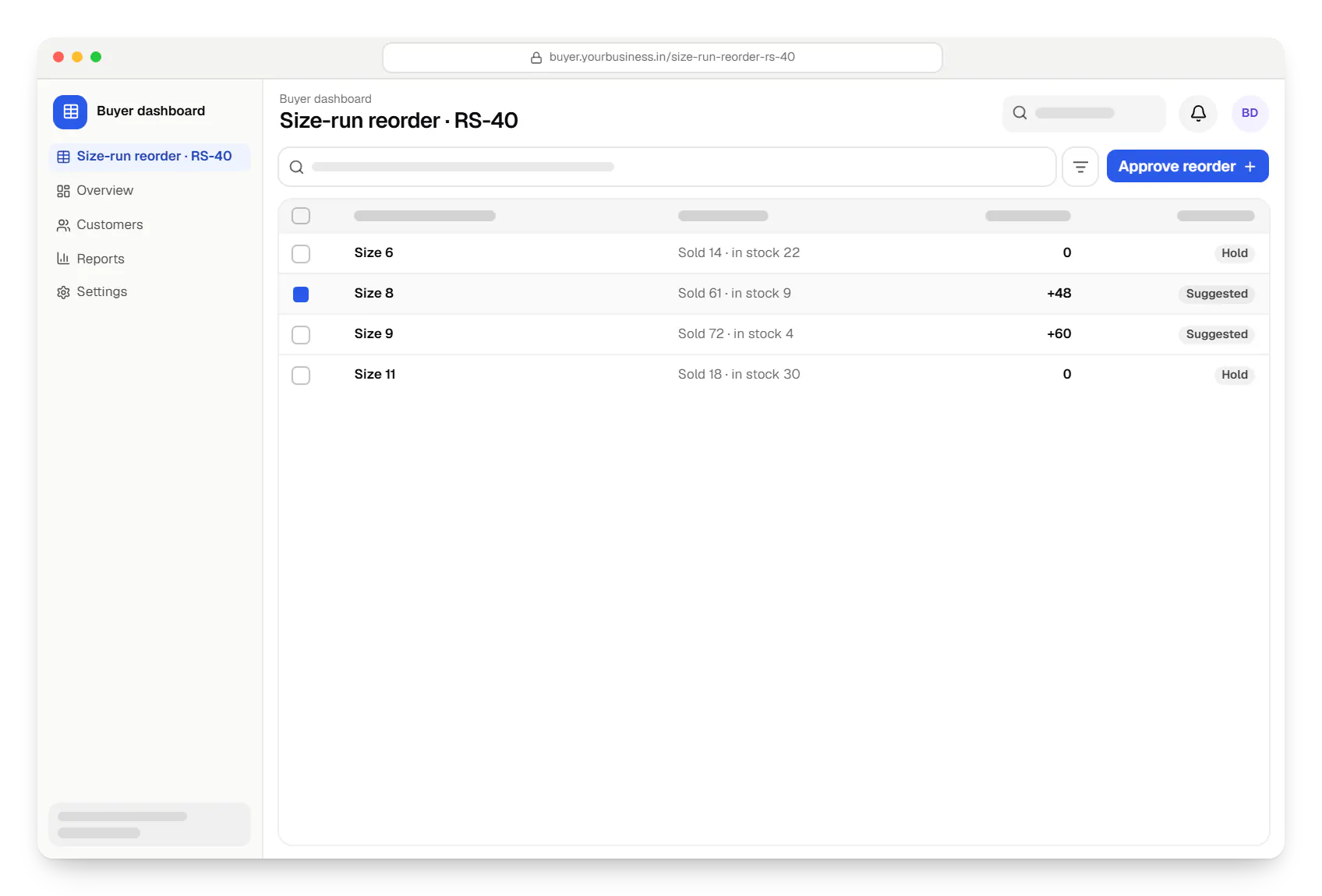Click the Suggested badge for Size 9
The height and width of the screenshot is (896, 1322).
pyautogui.click(x=1216, y=334)
